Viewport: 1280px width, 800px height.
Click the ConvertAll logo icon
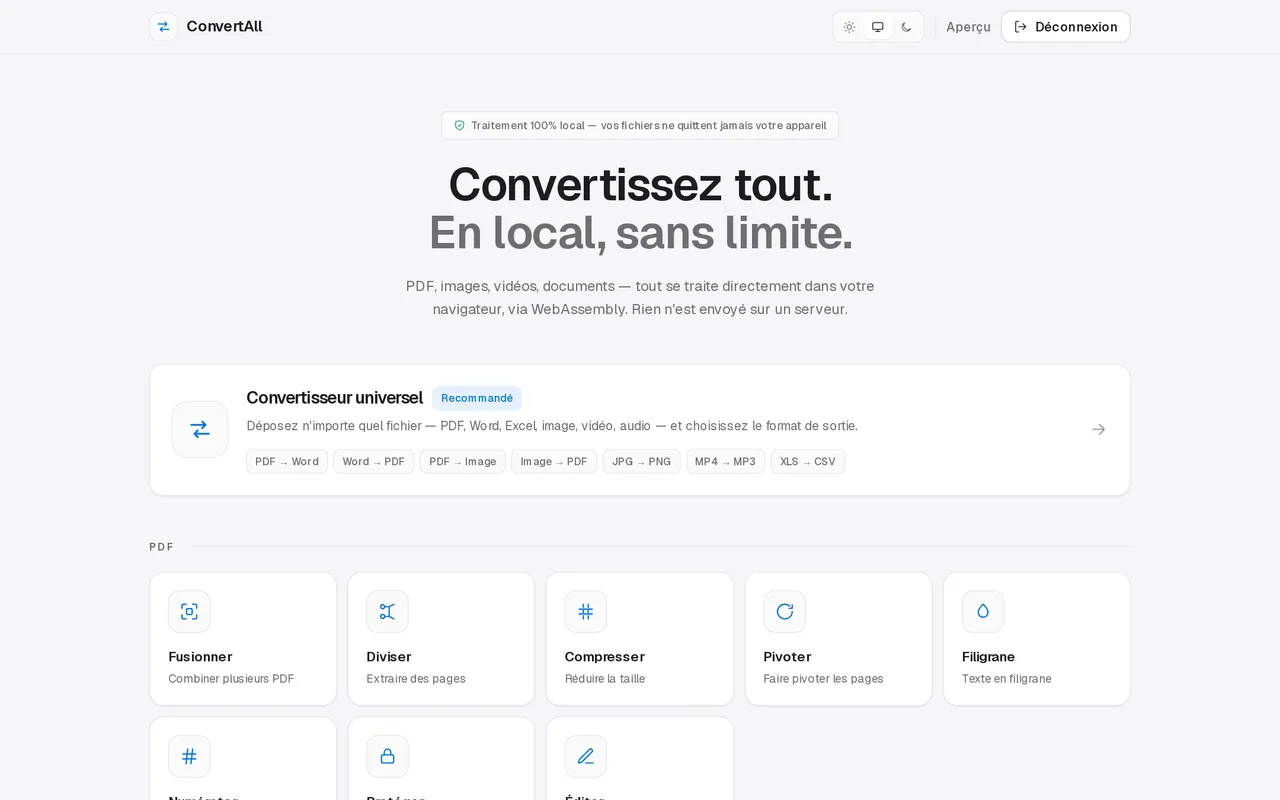(x=163, y=27)
